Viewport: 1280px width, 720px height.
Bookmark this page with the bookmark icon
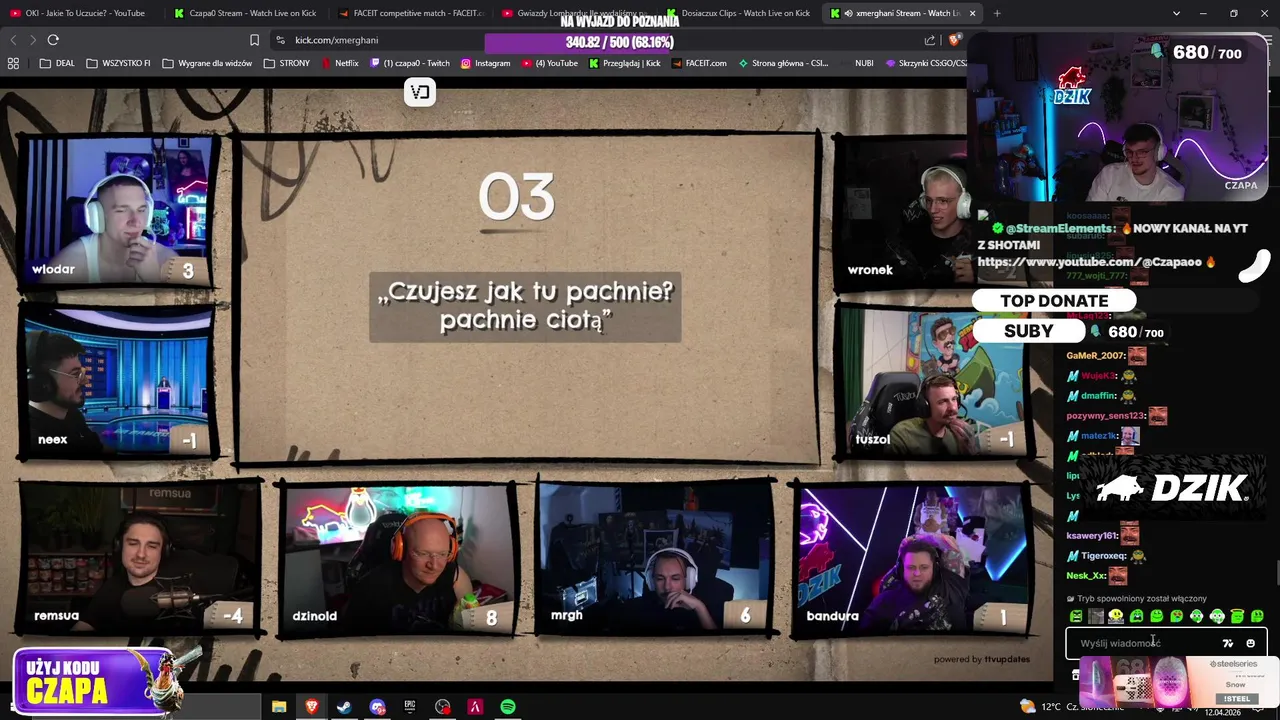point(254,40)
